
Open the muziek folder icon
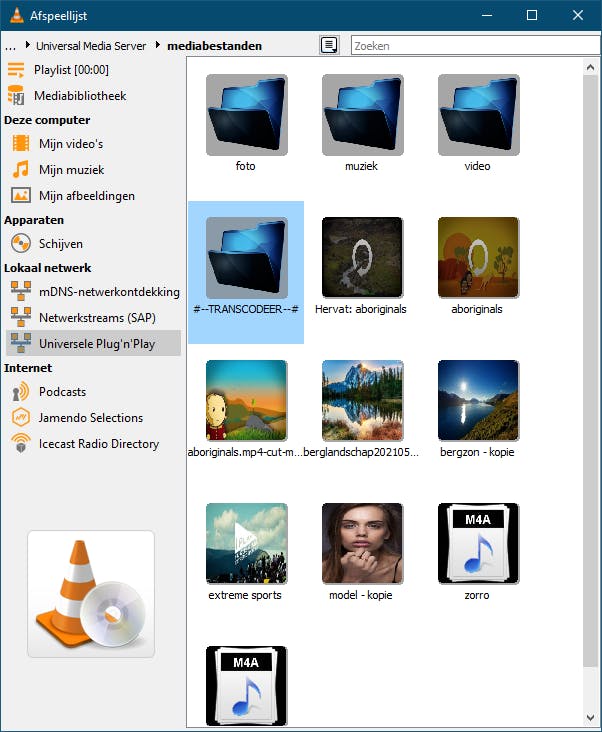coord(363,115)
